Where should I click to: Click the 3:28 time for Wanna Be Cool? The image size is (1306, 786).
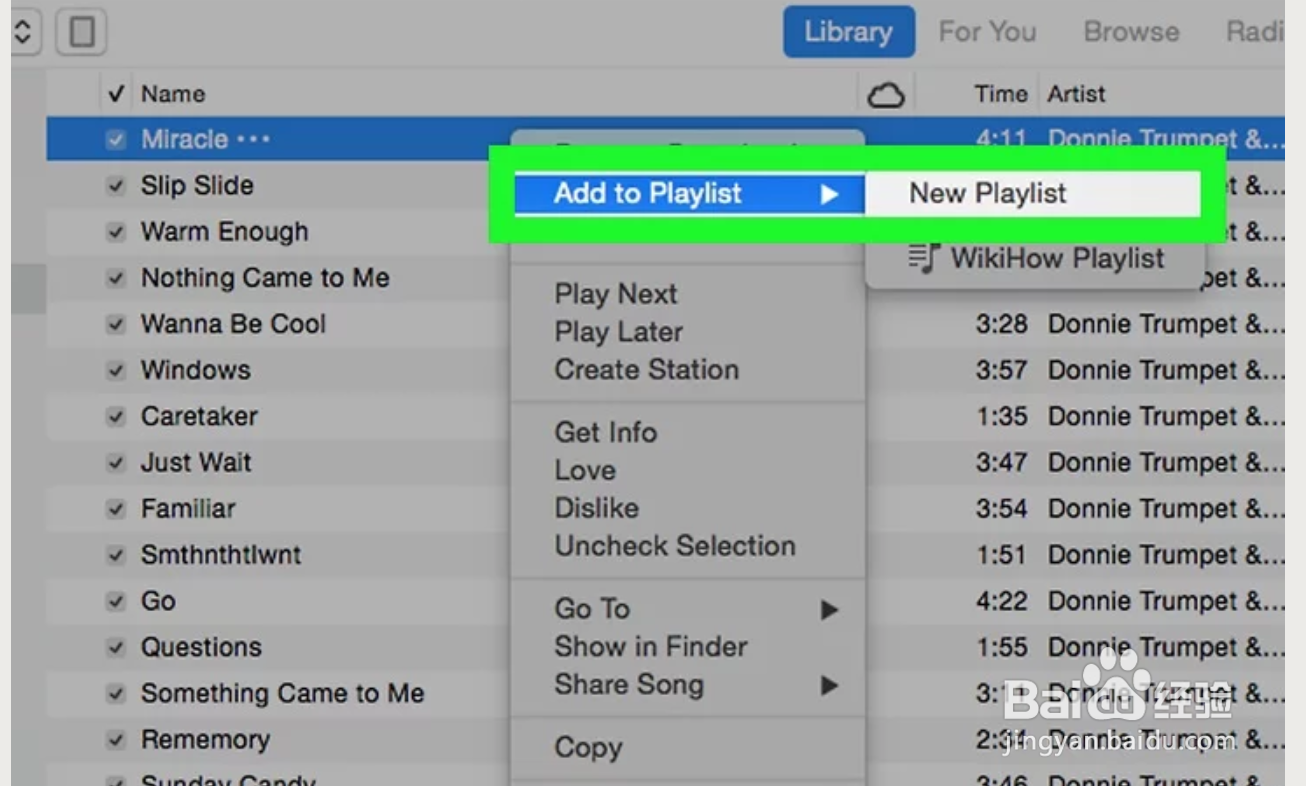pos(1001,324)
